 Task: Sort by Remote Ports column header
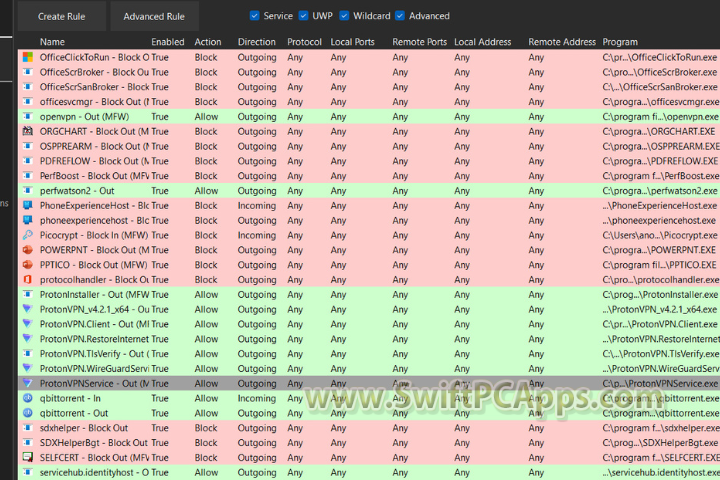(x=419, y=42)
